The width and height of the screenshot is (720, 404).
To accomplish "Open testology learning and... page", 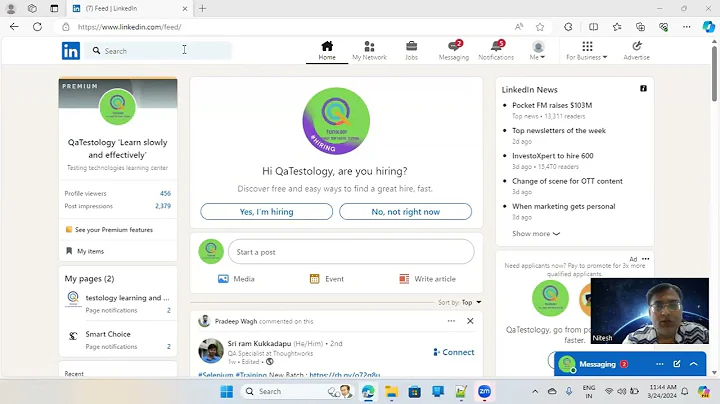I will click(x=127, y=298).
